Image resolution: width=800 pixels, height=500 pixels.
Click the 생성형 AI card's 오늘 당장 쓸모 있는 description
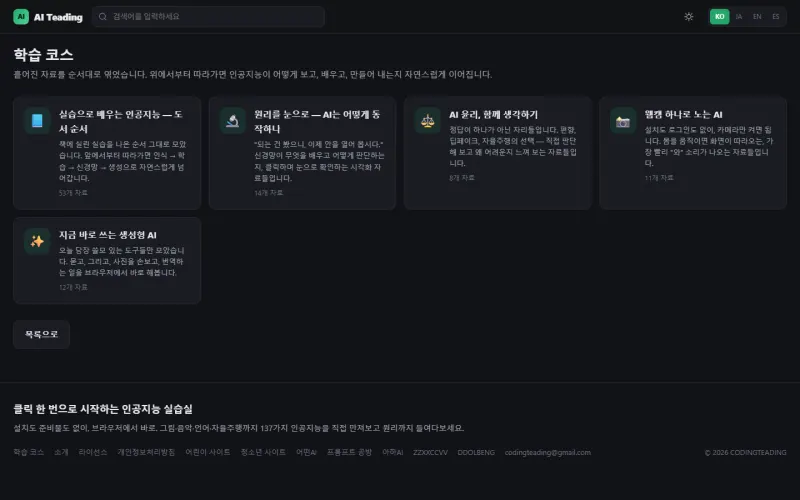(x=121, y=261)
